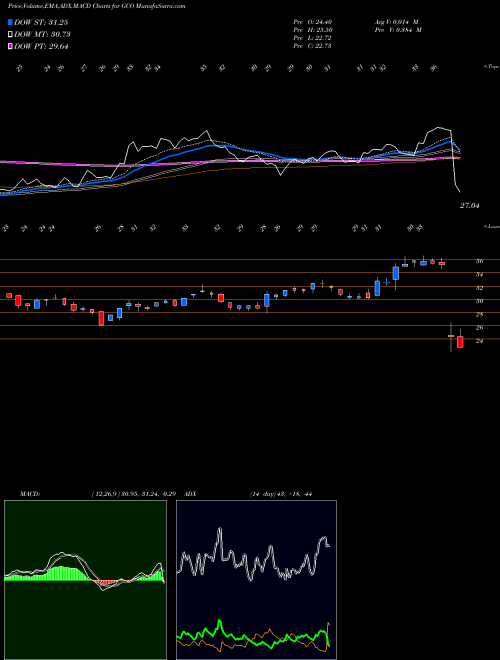Click the 28 price axis label

point(479,315)
